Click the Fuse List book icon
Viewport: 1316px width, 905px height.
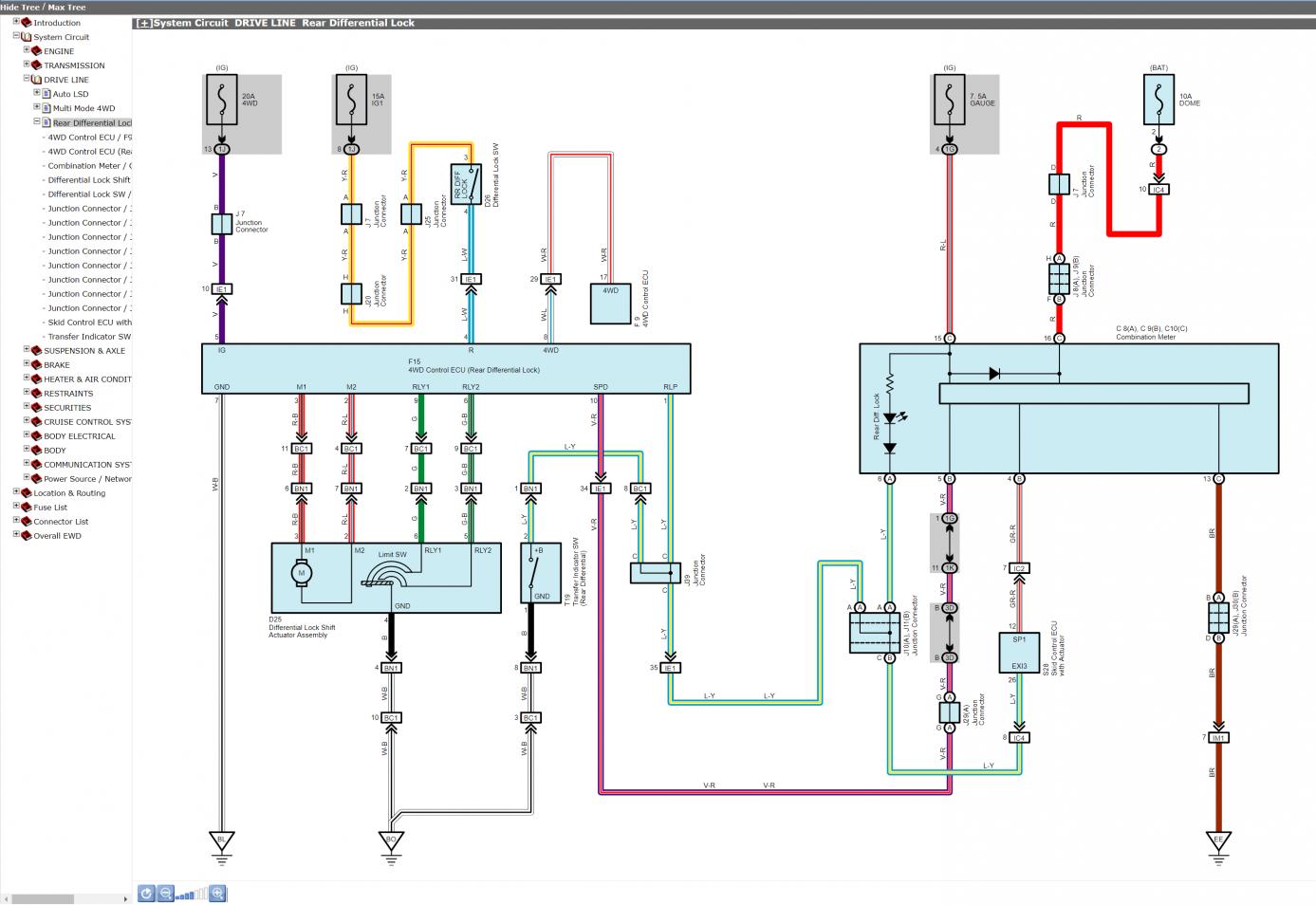(27, 508)
